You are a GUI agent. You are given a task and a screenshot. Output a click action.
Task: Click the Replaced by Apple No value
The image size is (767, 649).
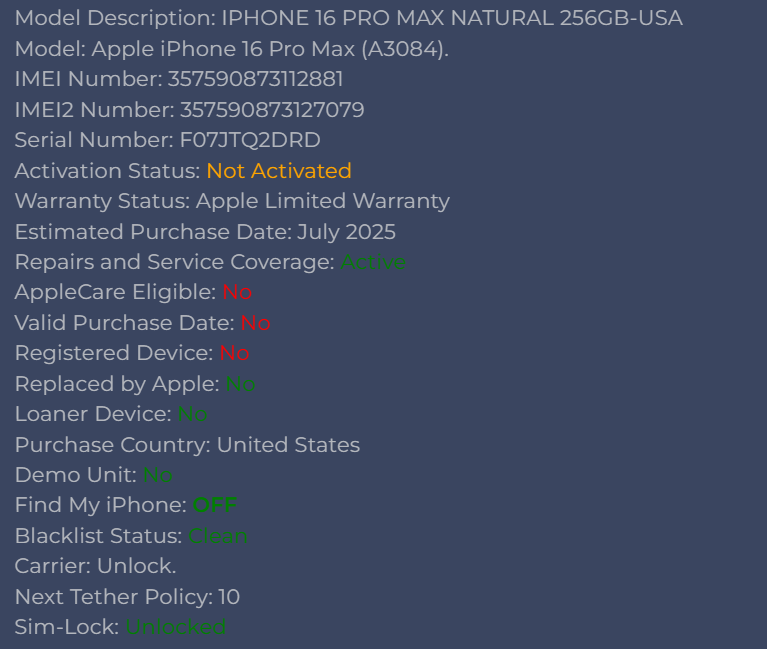pyautogui.click(x=240, y=384)
